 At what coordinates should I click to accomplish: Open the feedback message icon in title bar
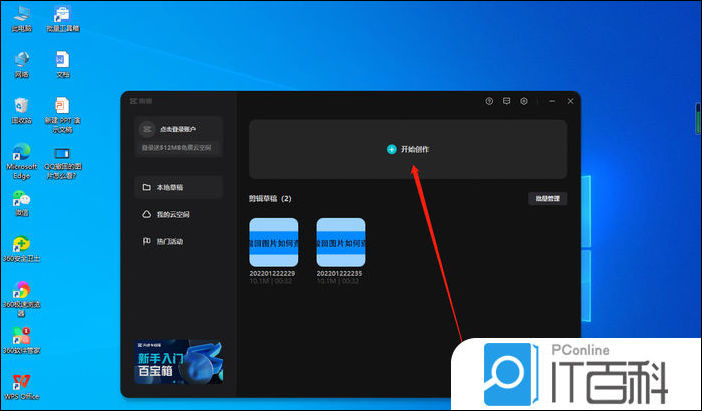coord(506,101)
